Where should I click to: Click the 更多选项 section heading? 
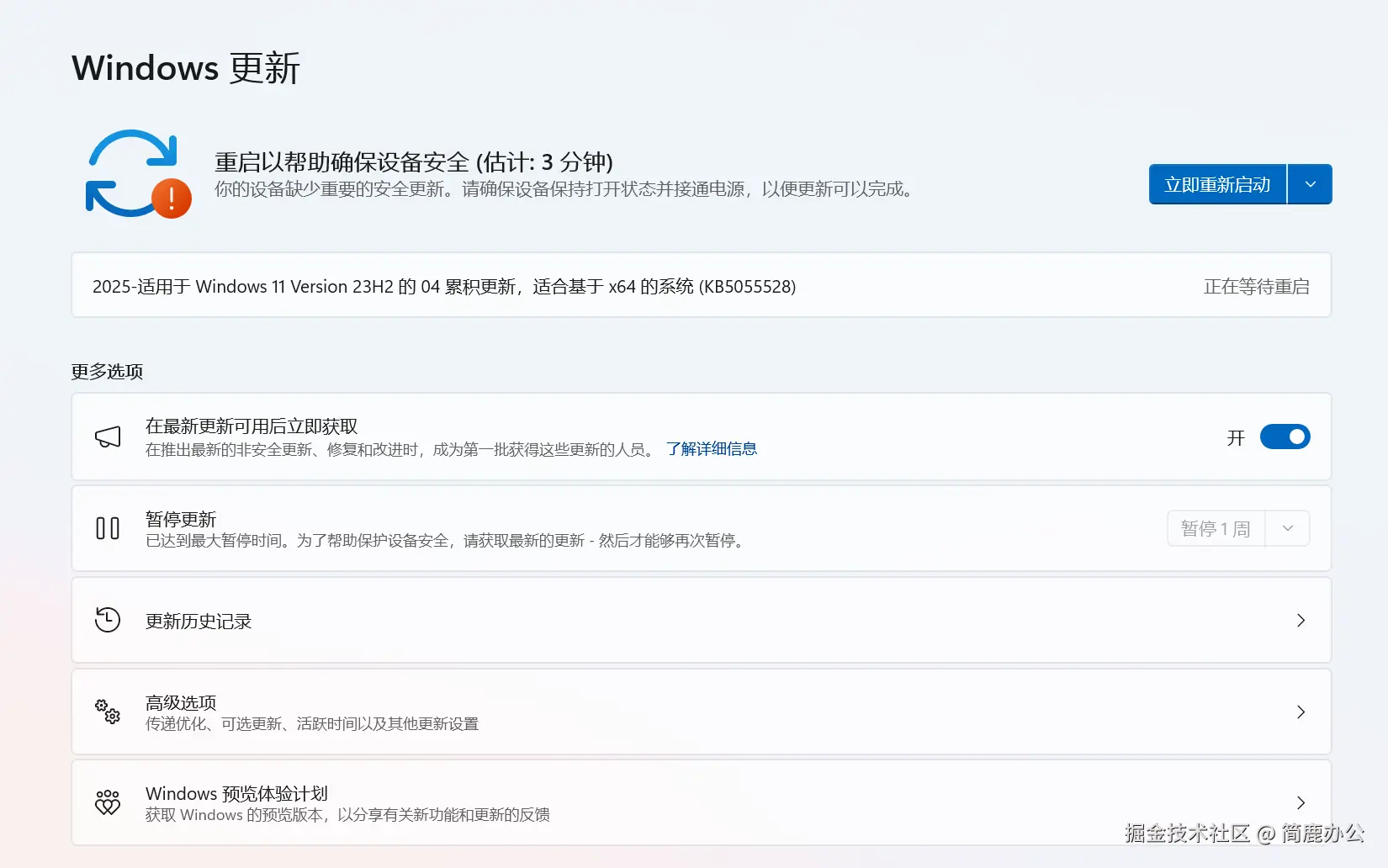point(107,371)
